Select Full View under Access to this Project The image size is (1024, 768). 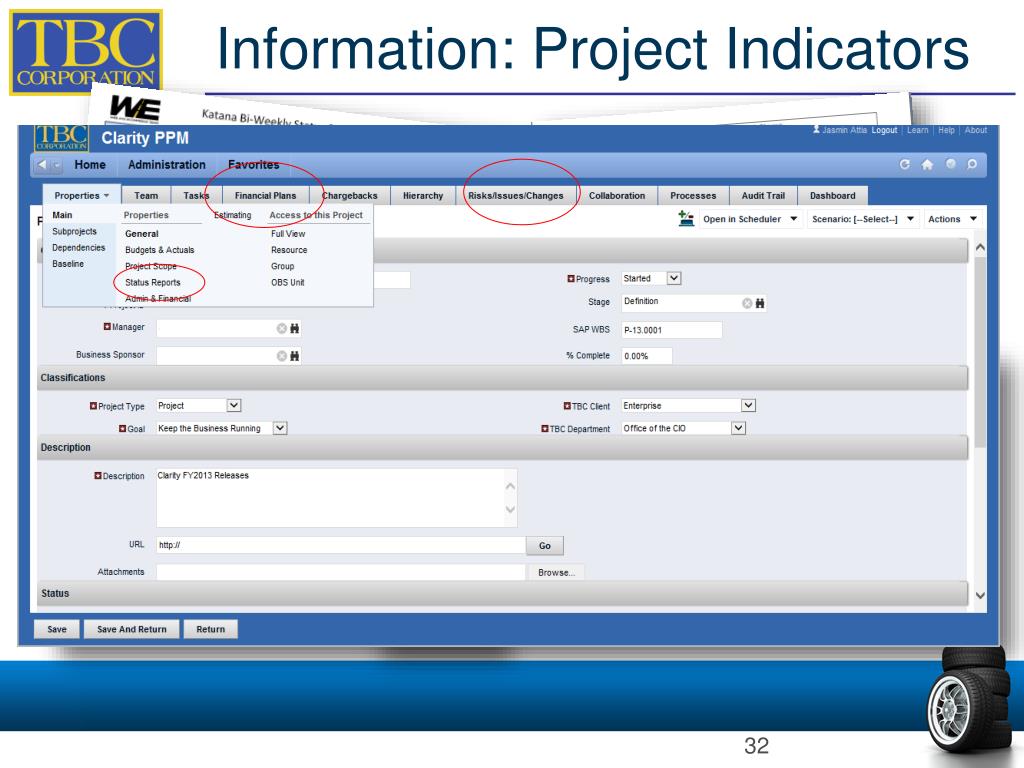[288, 233]
